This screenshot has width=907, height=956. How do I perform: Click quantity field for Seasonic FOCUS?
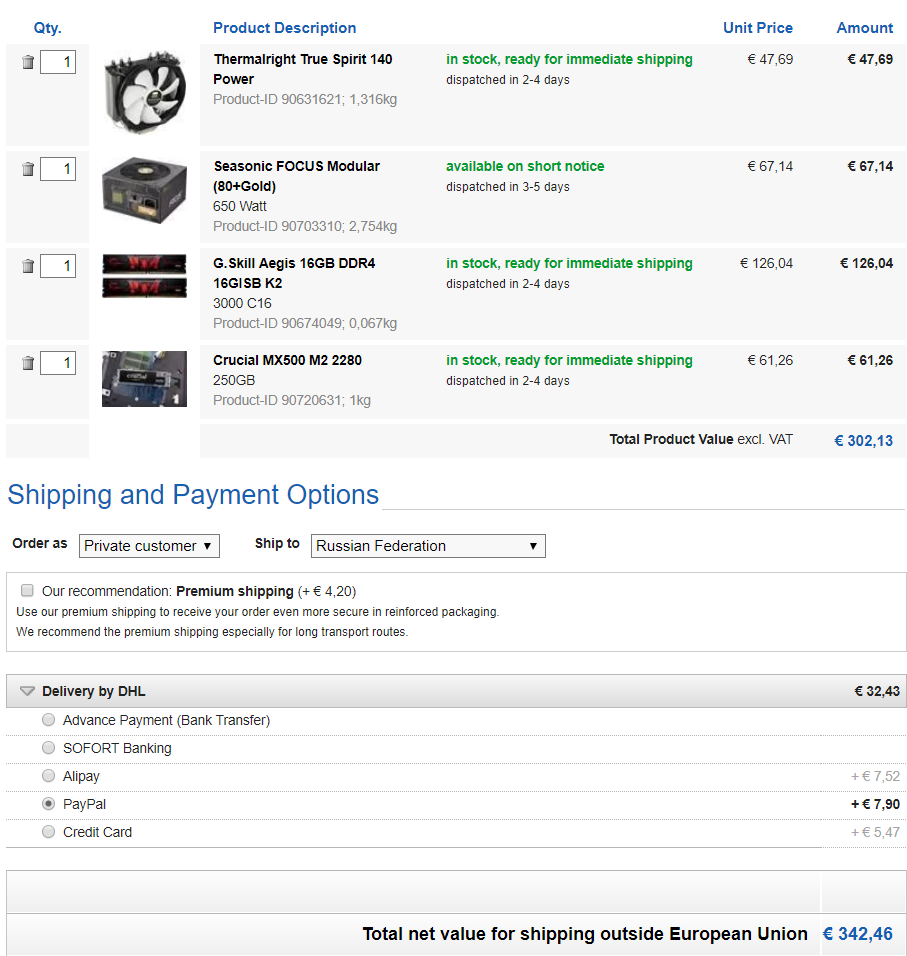point(58,169)
